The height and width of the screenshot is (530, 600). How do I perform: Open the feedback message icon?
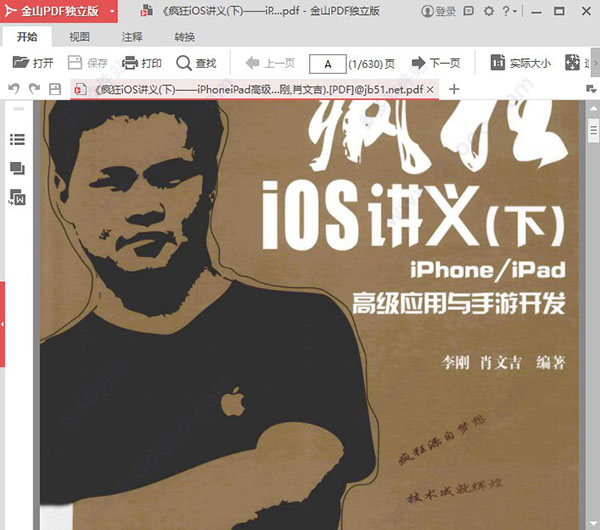click(468, 11)
